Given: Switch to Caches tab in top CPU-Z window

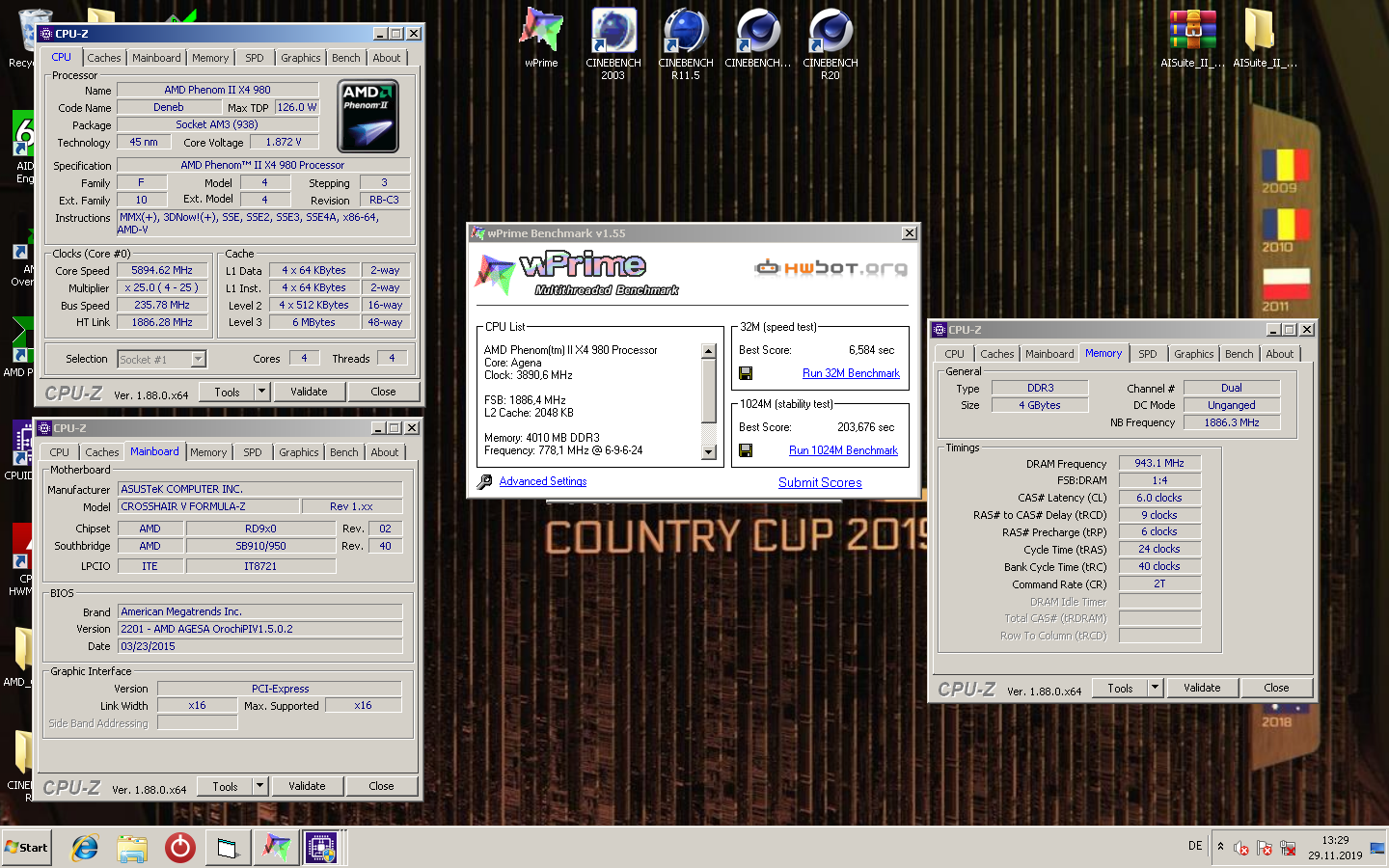Looking at the screenshot, I should (x=104, y=58).
